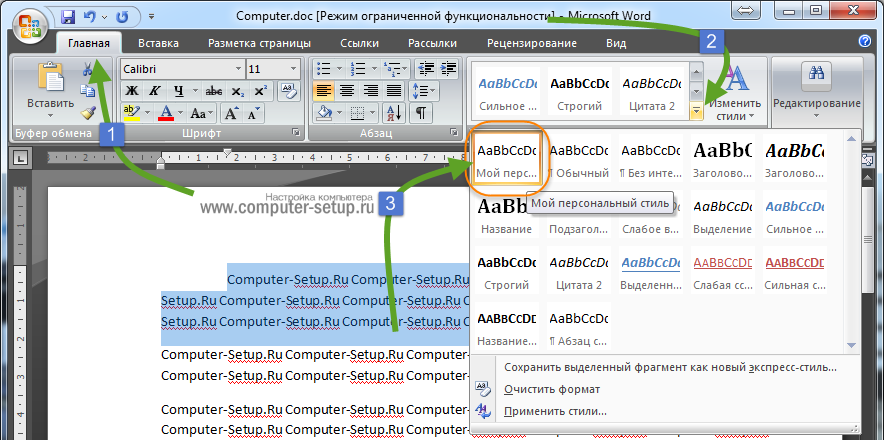Image resolution: width=884 pixels, height=440 pixels.
Task: Click the red font color button
Action: tap(166, 113)
